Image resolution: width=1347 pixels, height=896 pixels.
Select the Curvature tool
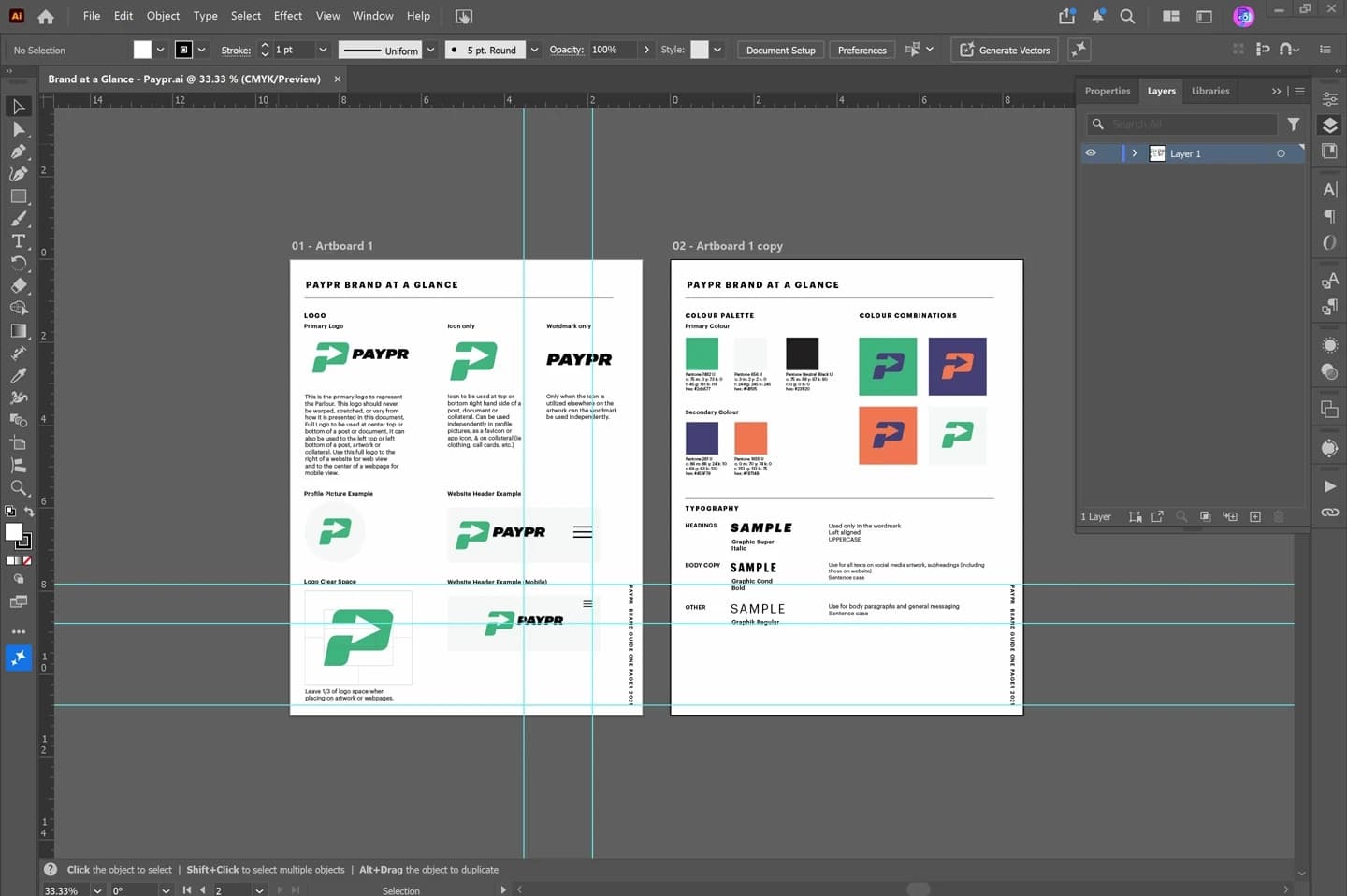pos(18,174)
